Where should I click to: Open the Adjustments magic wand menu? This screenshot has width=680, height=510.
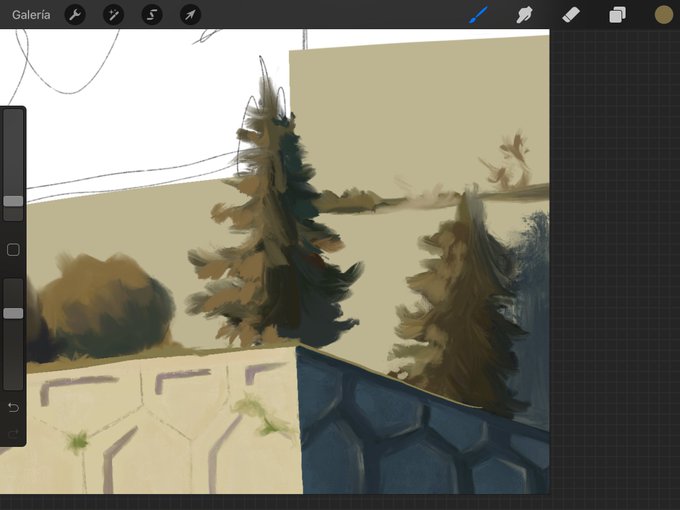coord(114,15)
